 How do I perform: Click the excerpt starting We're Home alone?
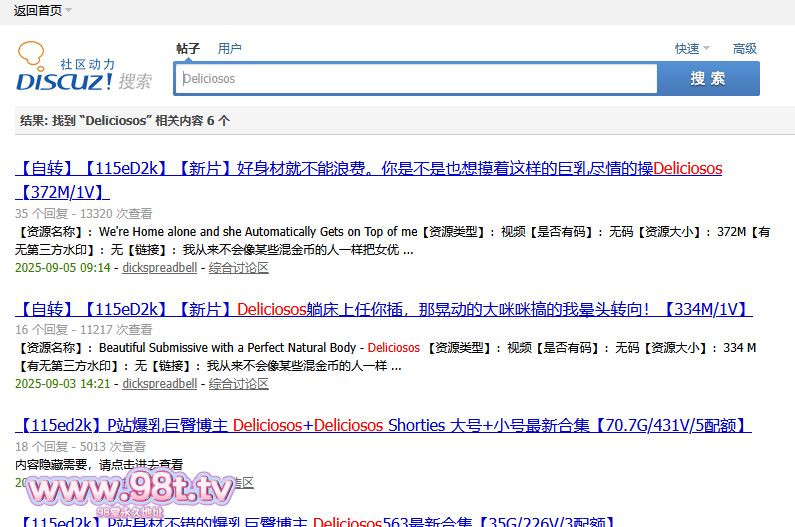click(392, 241)
